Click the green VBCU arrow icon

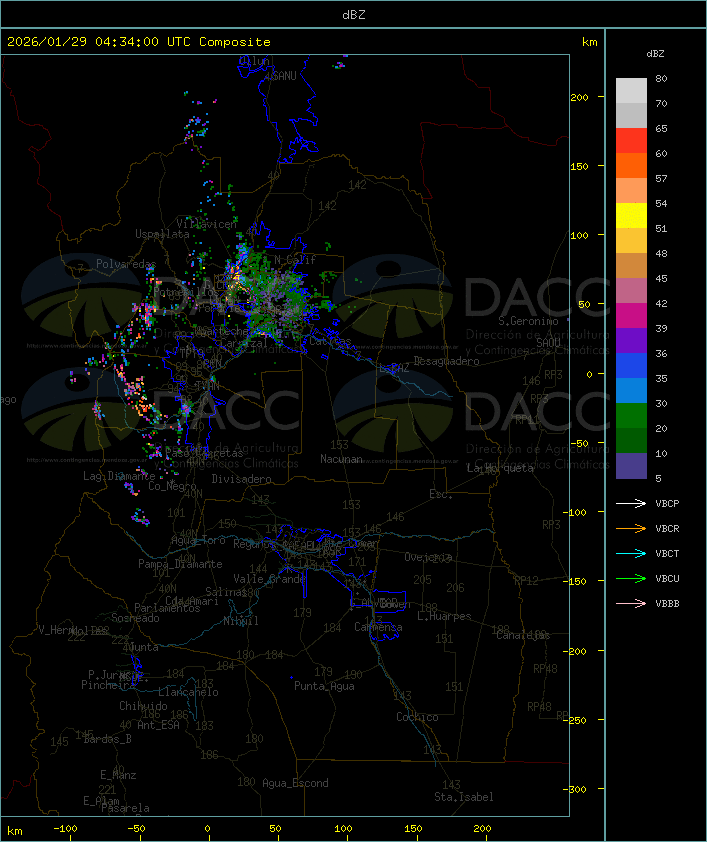pyautogui.click(x=630, y=579)
